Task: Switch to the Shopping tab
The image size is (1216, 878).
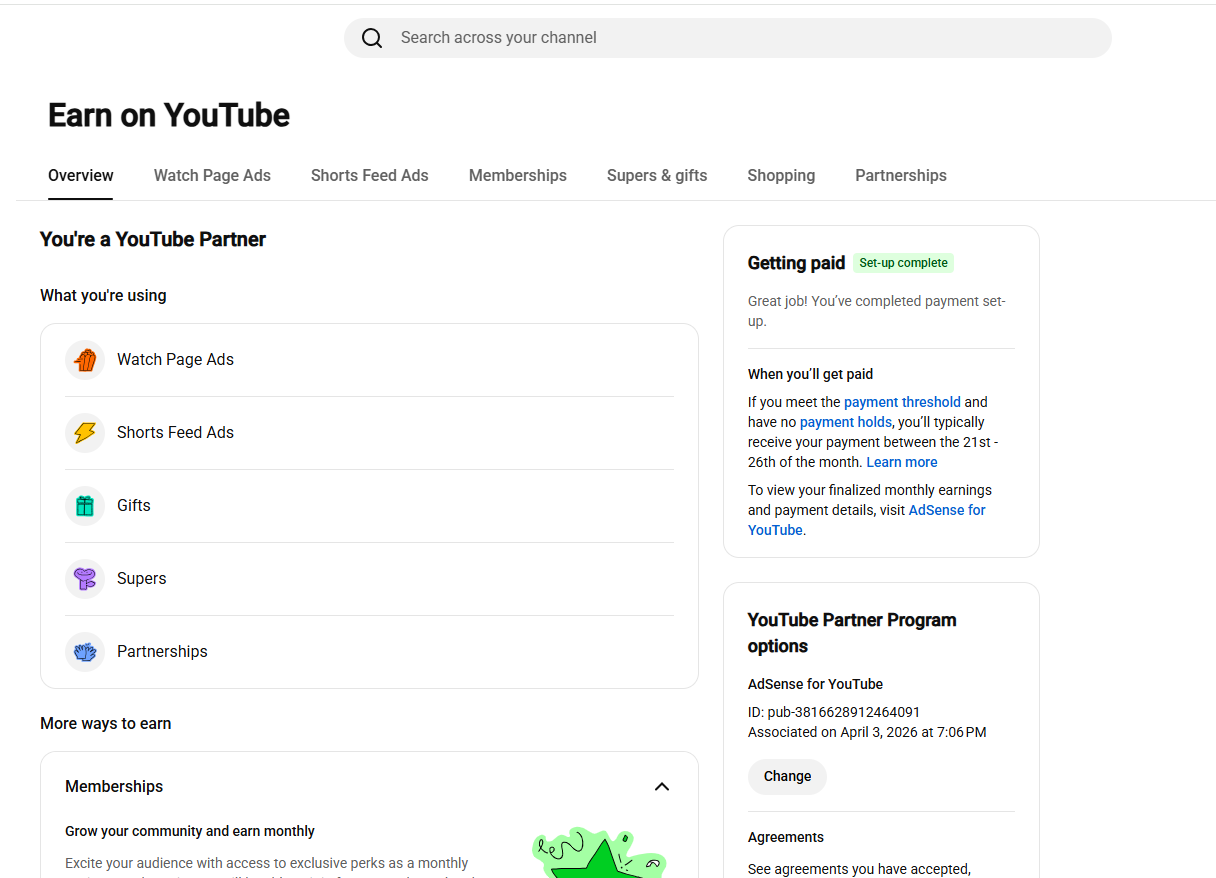Action: [781, 175]
